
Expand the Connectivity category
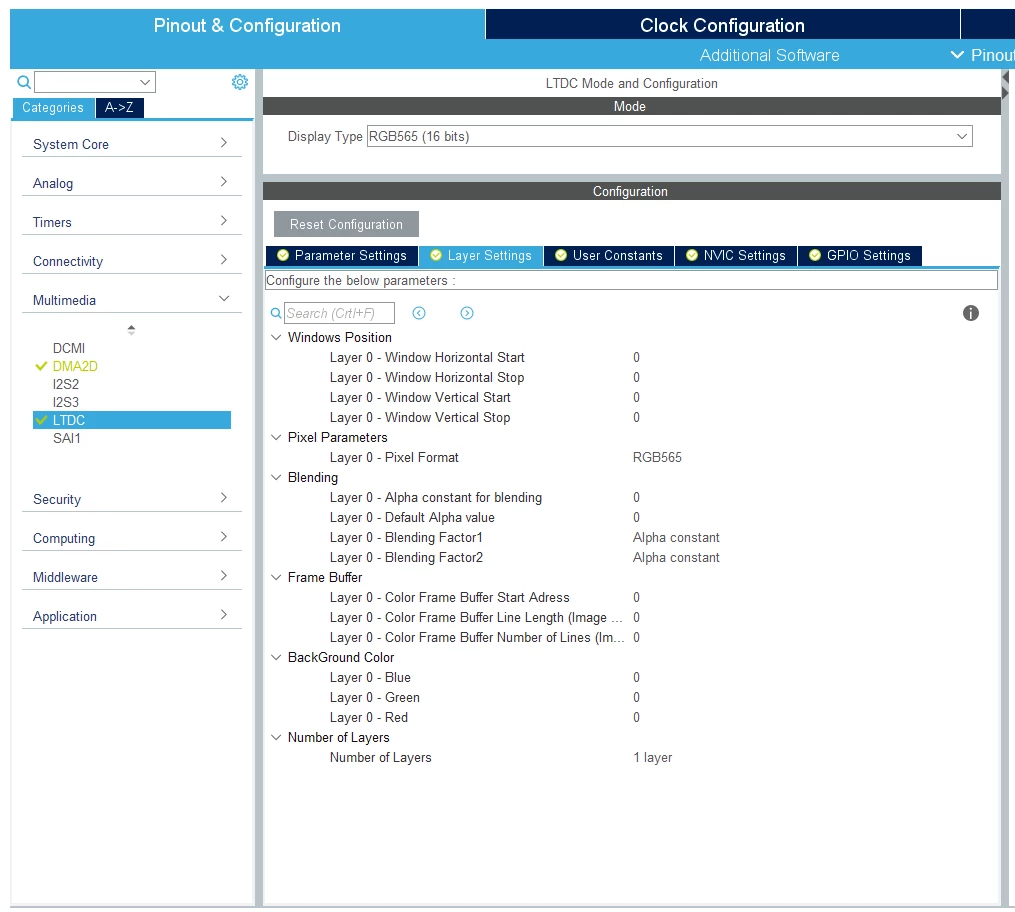(x=131, y=261)
